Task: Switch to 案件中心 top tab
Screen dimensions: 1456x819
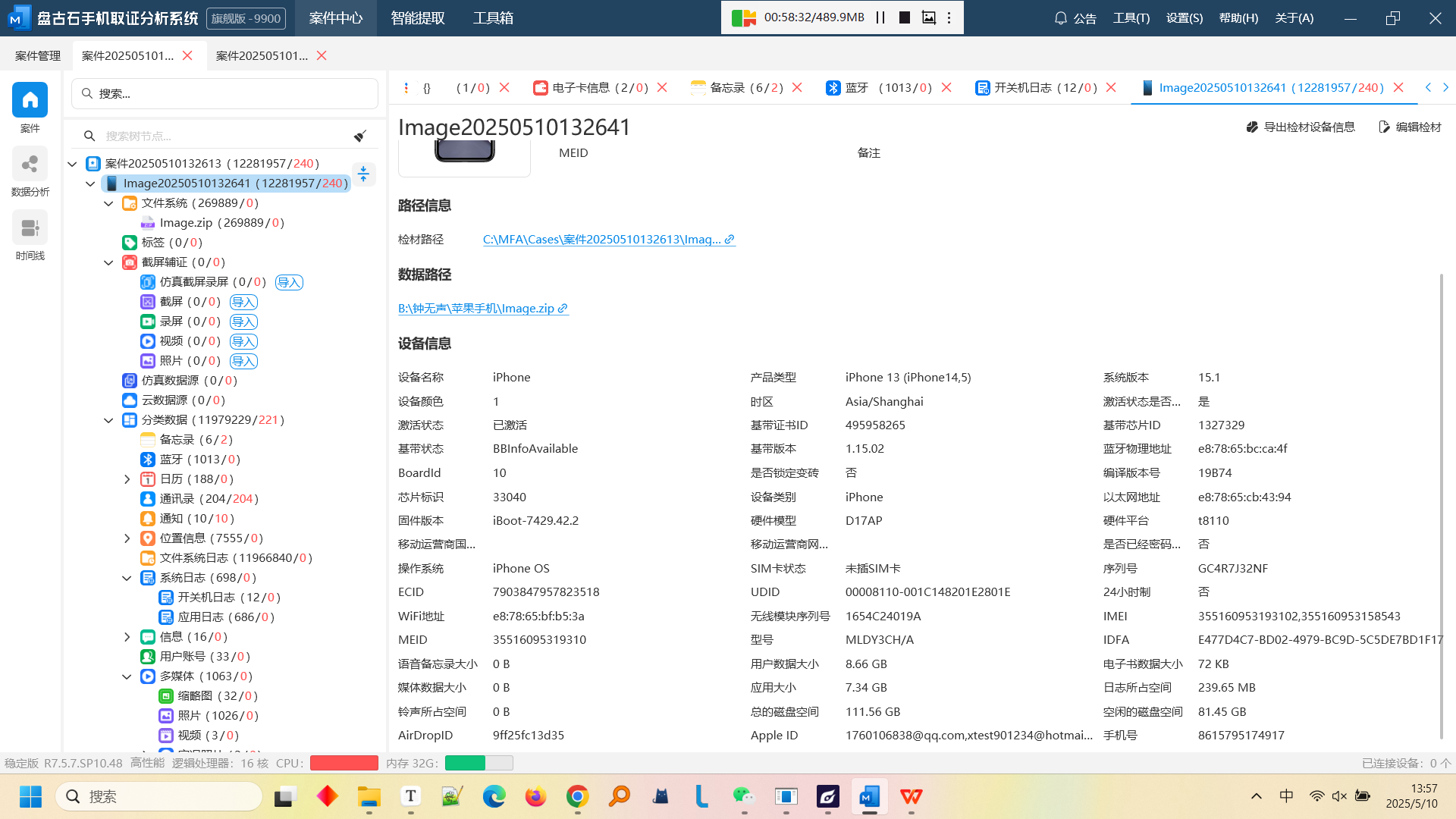Action: [336, 18]
